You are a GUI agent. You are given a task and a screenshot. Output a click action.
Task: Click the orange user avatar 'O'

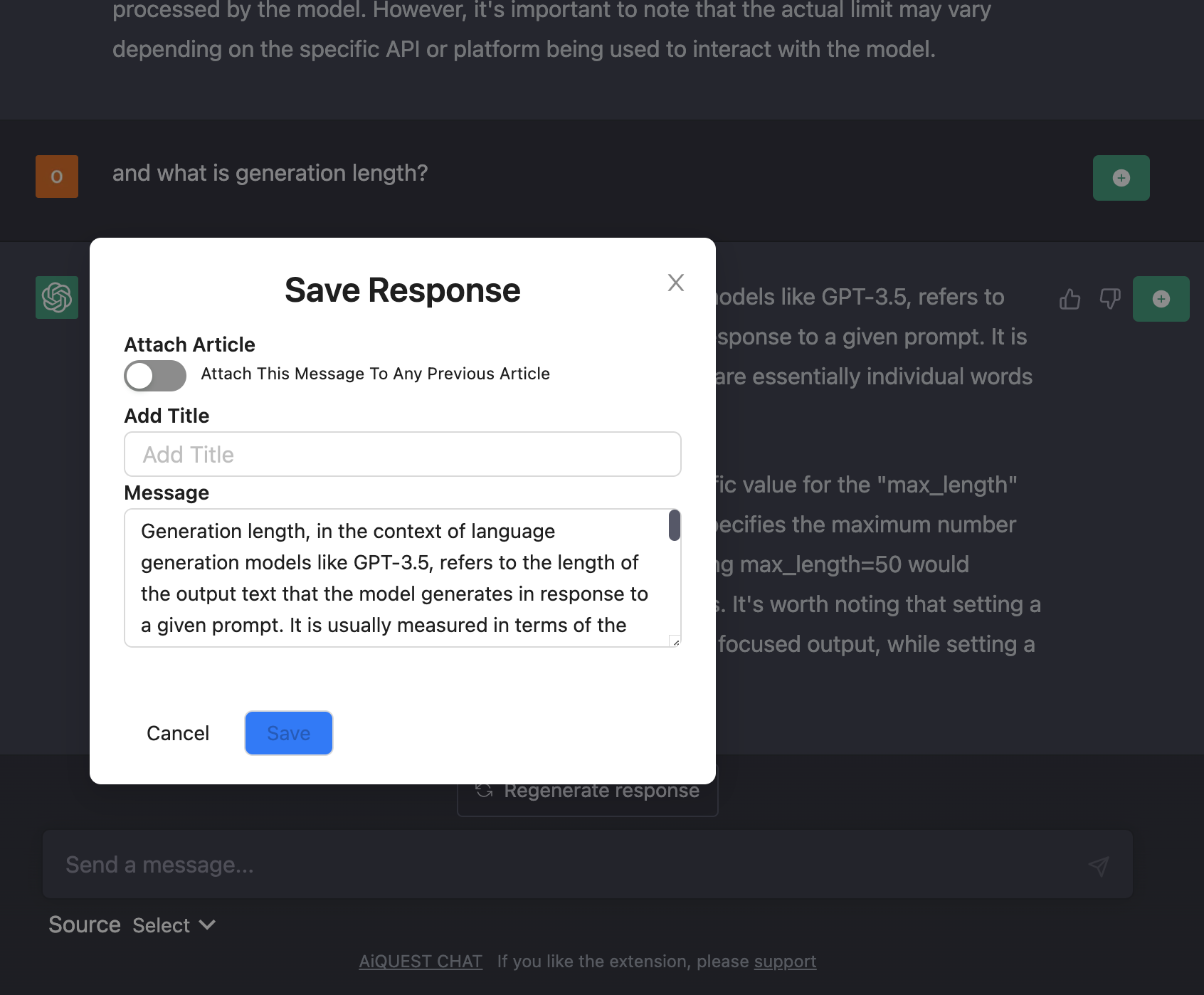(57, 177)
